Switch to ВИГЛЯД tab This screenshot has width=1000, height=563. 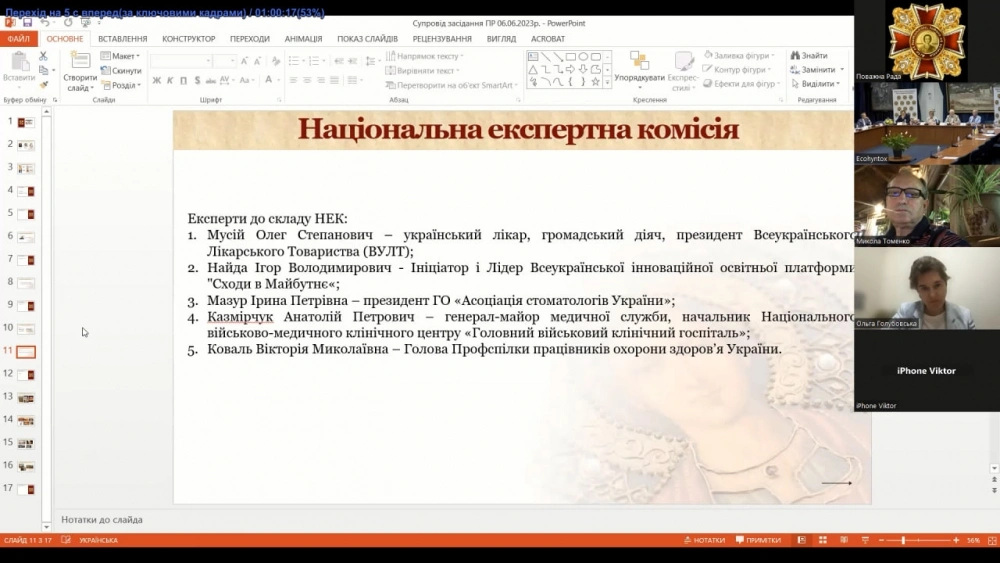pos(501,39)
